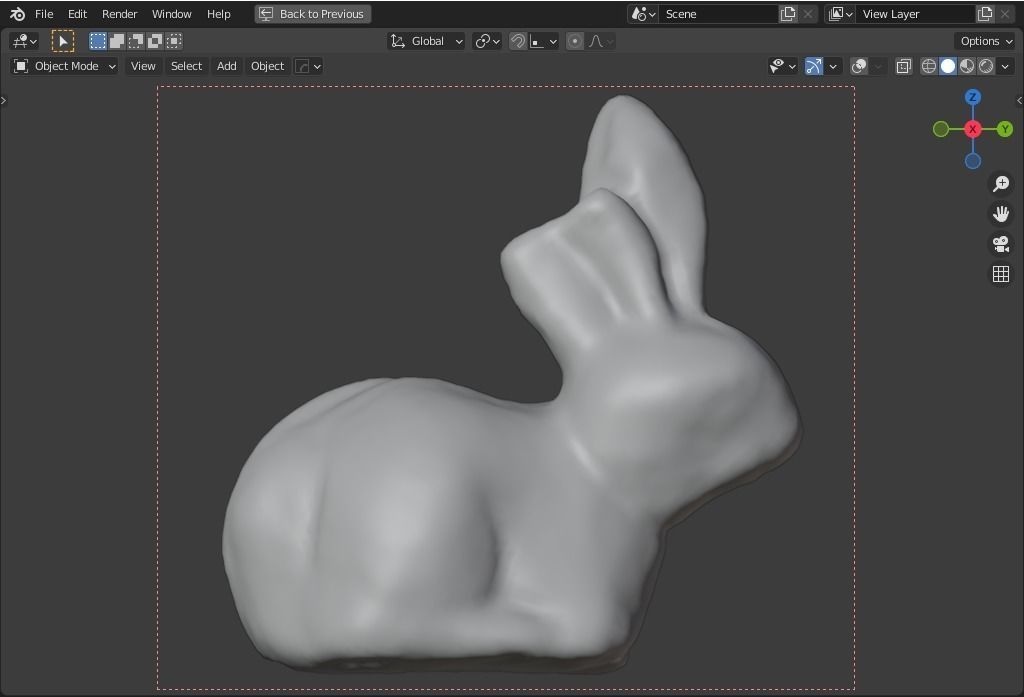Open the Options dropdown

[x=985, y=41]
